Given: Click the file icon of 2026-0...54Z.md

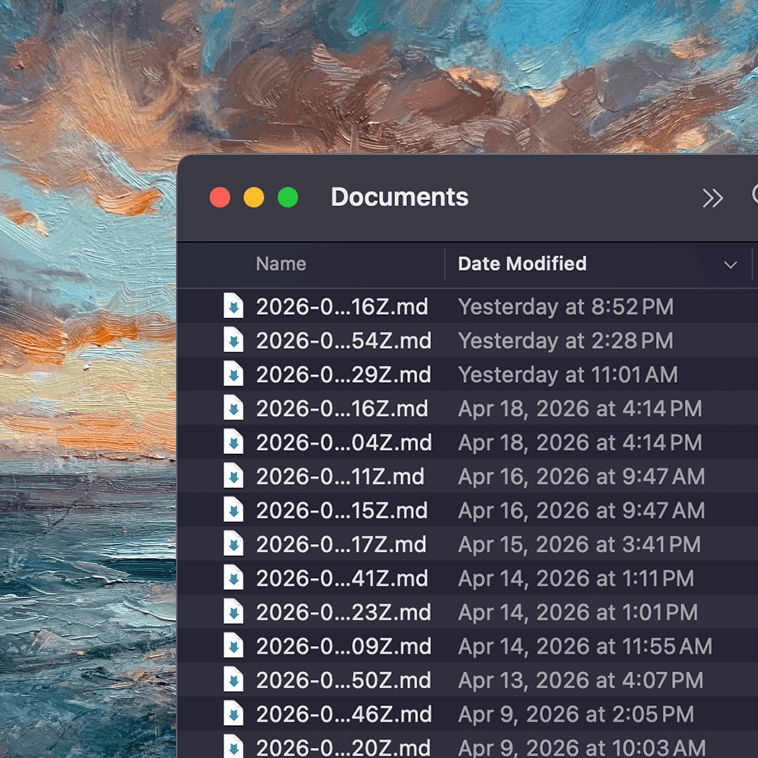Looking at the screenshot, I should tap(233, 340).
